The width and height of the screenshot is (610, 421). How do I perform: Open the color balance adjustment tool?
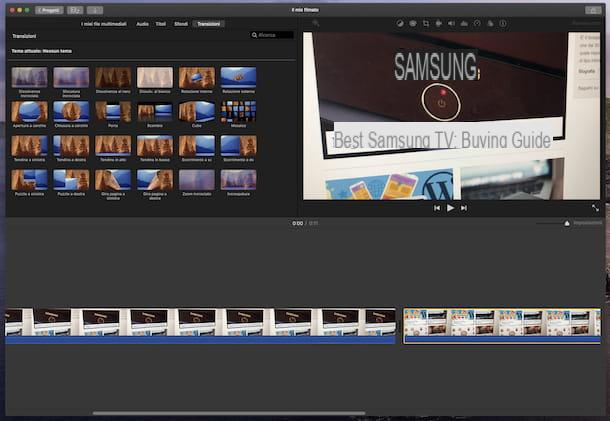point(400,24)
